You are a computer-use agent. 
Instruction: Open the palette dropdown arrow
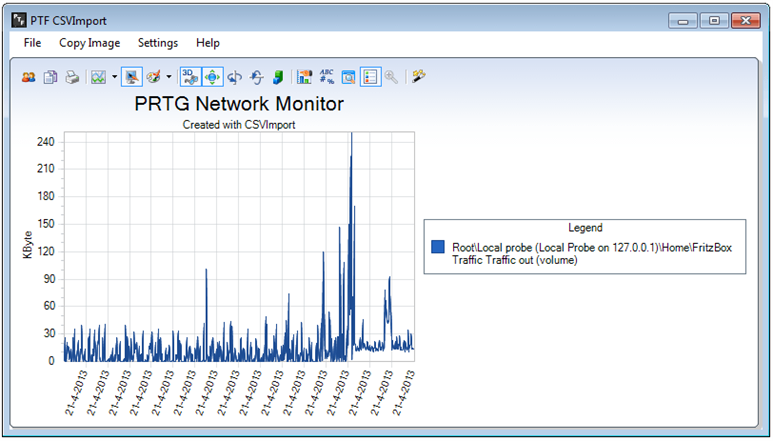[x=169, y=77]
